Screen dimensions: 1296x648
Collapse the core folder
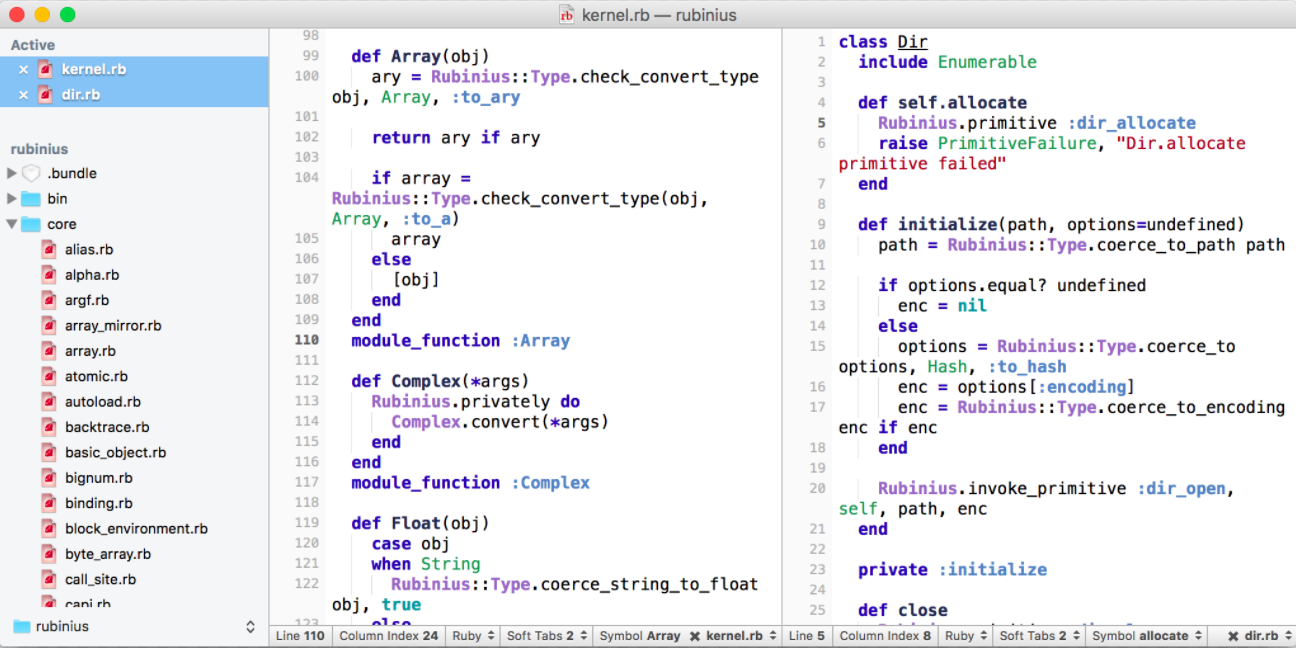12,224
